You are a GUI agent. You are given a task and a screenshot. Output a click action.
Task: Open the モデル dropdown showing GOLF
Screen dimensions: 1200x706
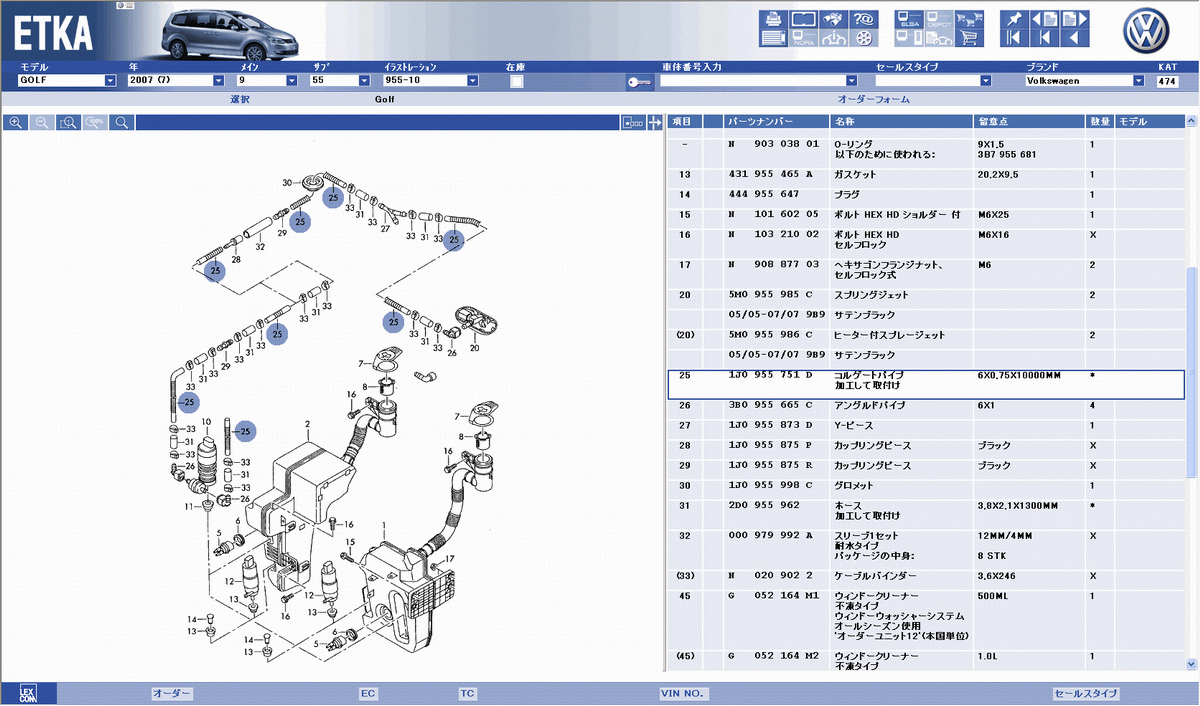click(68, 81)
